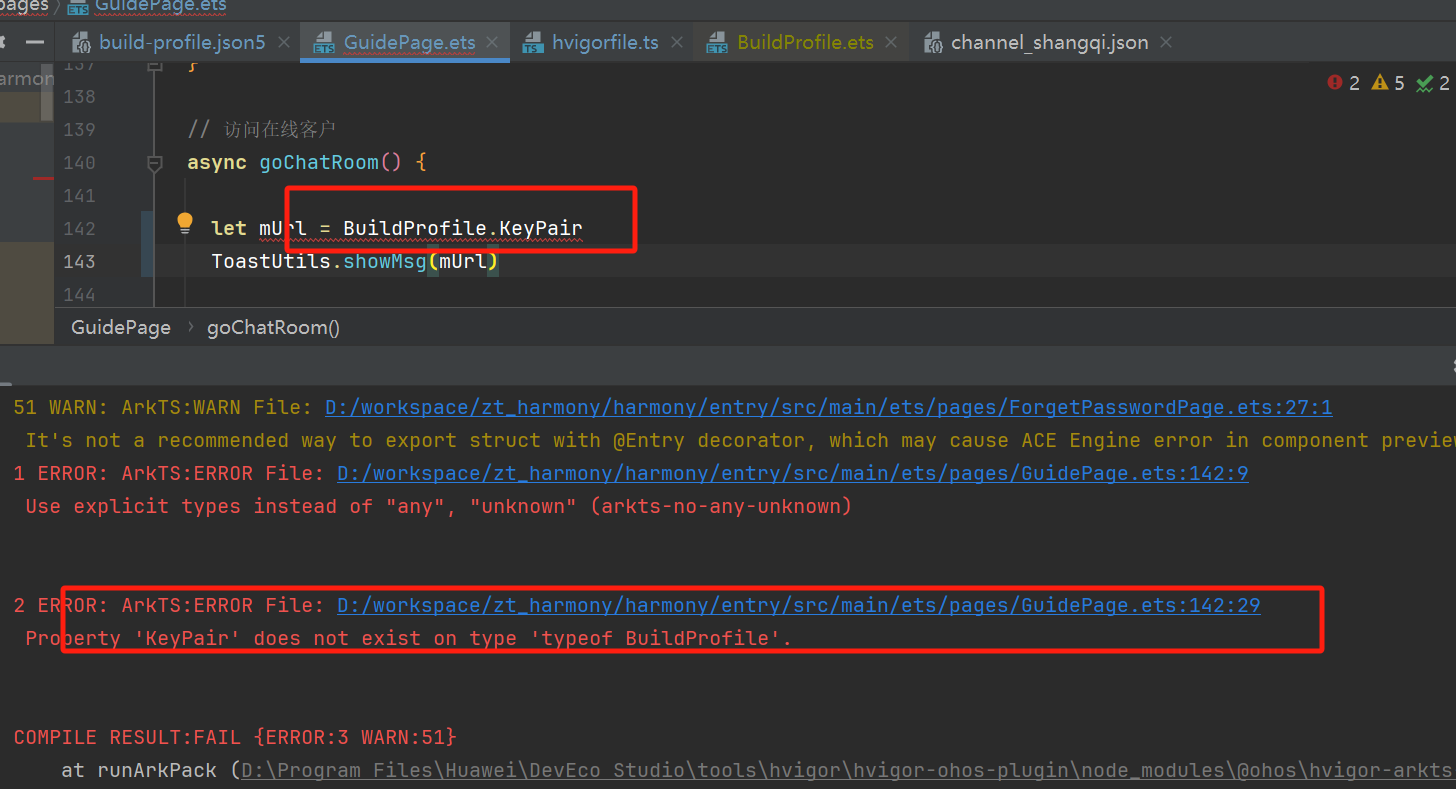
Task: Click the GuidePage.ets path breadcrumb at top
Action: coord(160,6)
